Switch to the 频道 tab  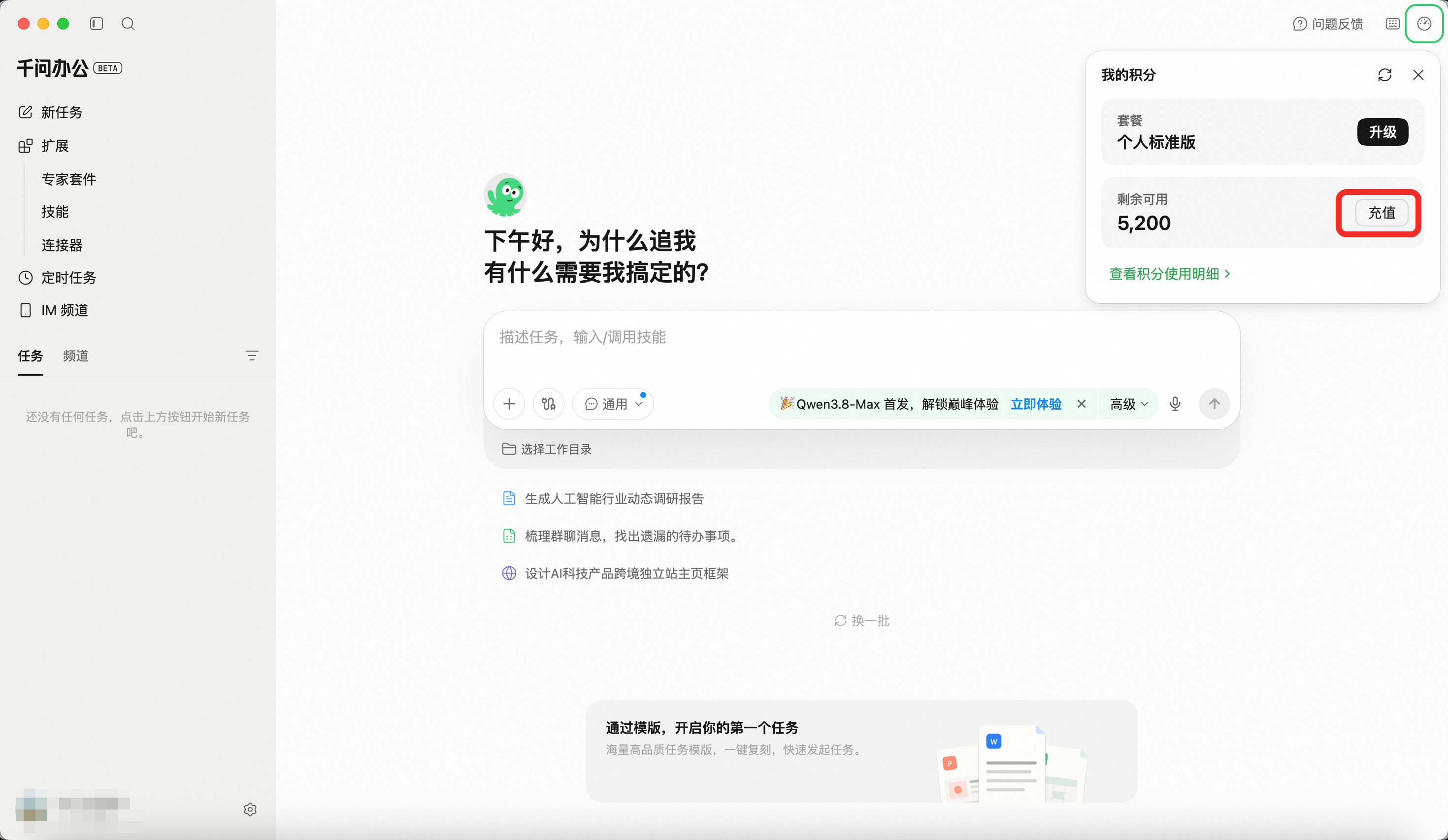(x=76, y=355)
